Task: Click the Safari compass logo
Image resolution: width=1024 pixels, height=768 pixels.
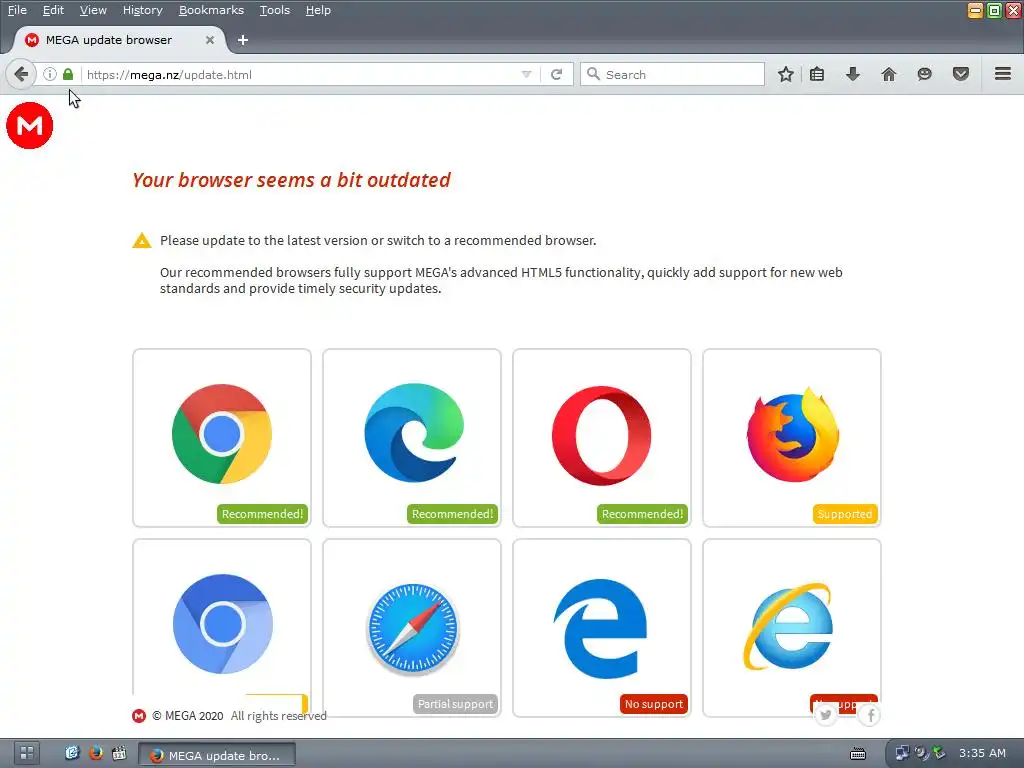Action: tap(413, 629)
